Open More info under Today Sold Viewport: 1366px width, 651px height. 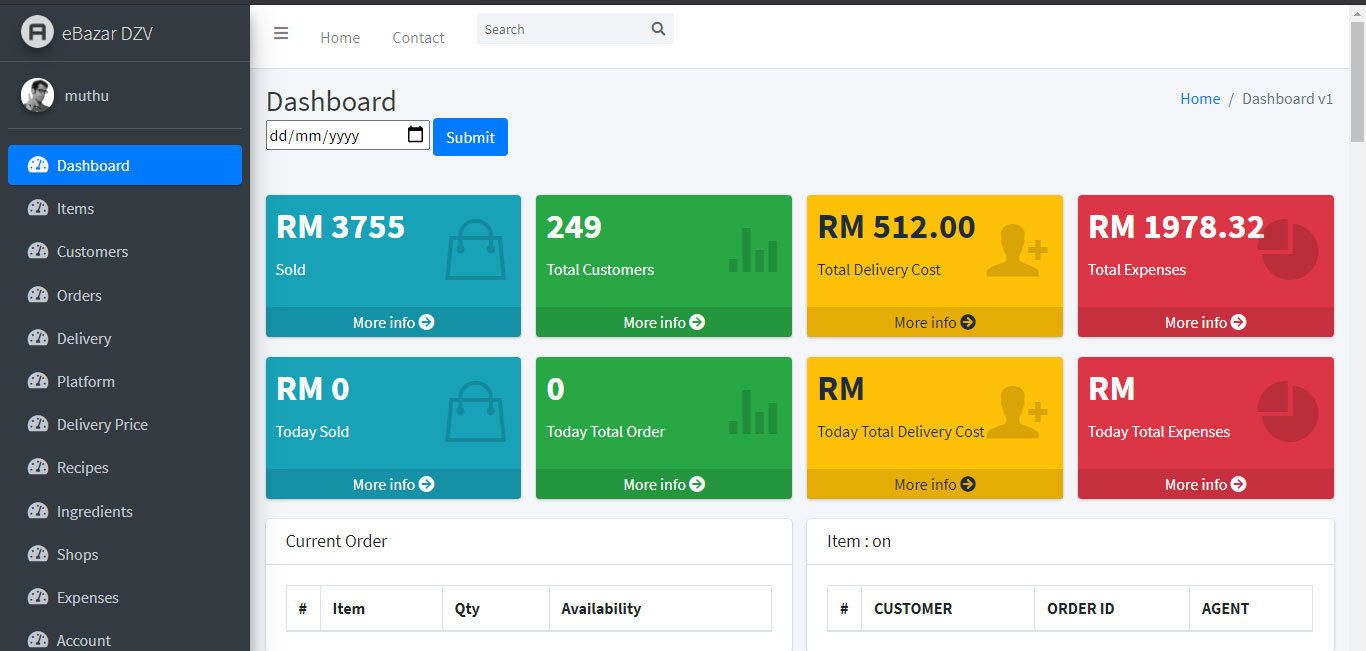pos(393,484)
